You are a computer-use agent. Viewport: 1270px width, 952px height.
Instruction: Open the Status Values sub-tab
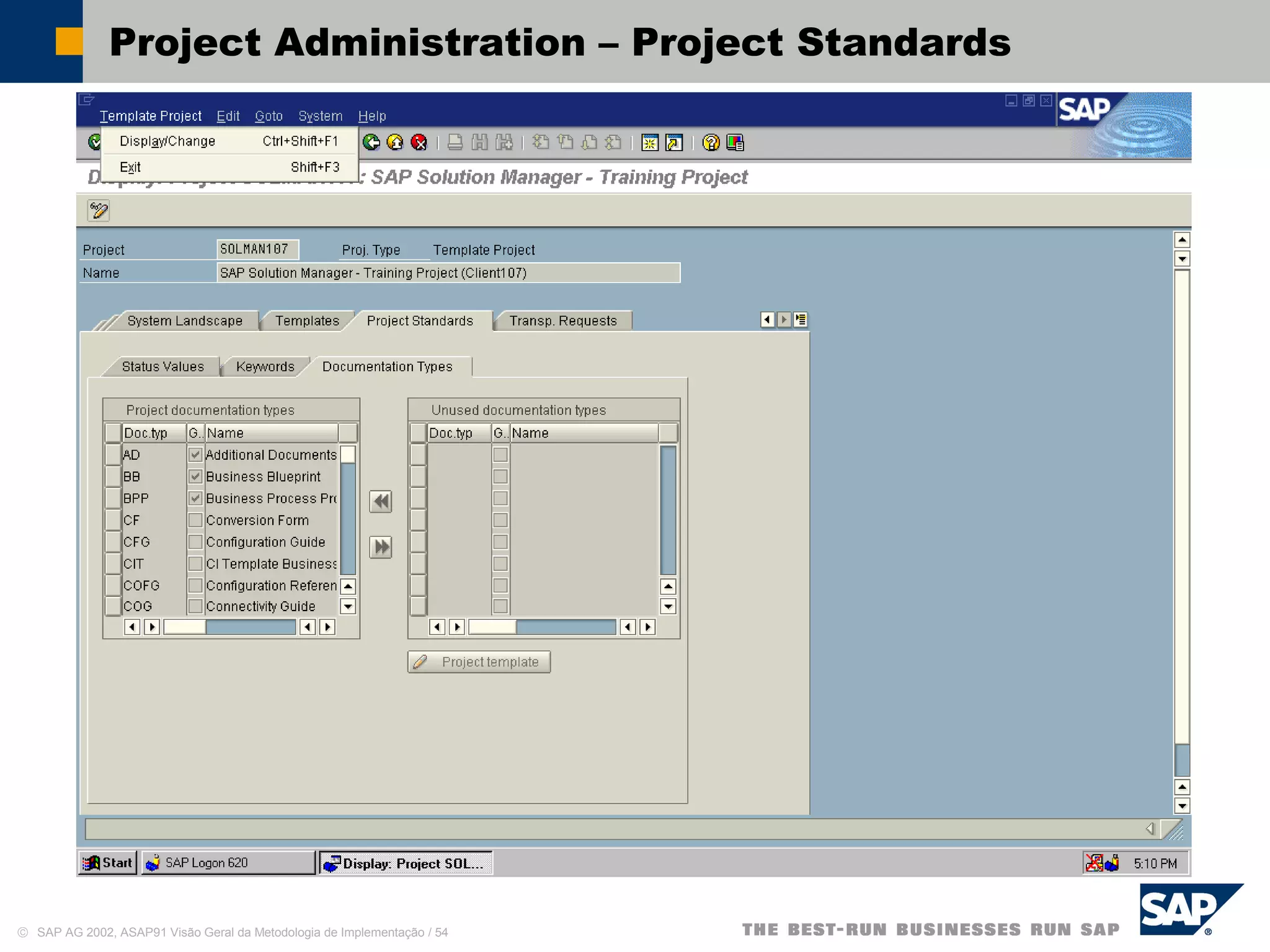[162, 366]
